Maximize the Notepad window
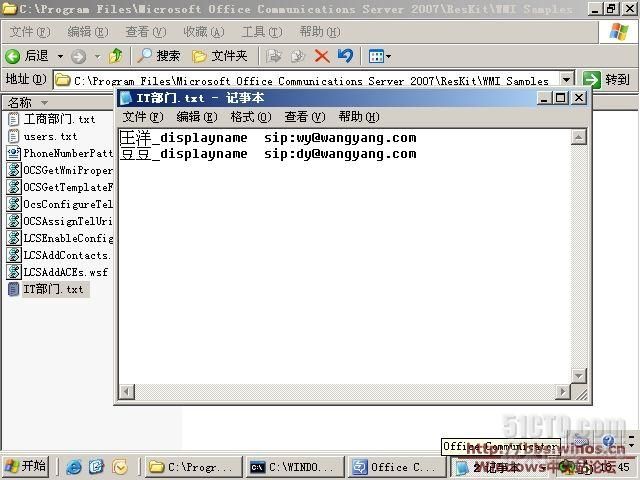This screenshot has width=640, height=480. [561, 98]
